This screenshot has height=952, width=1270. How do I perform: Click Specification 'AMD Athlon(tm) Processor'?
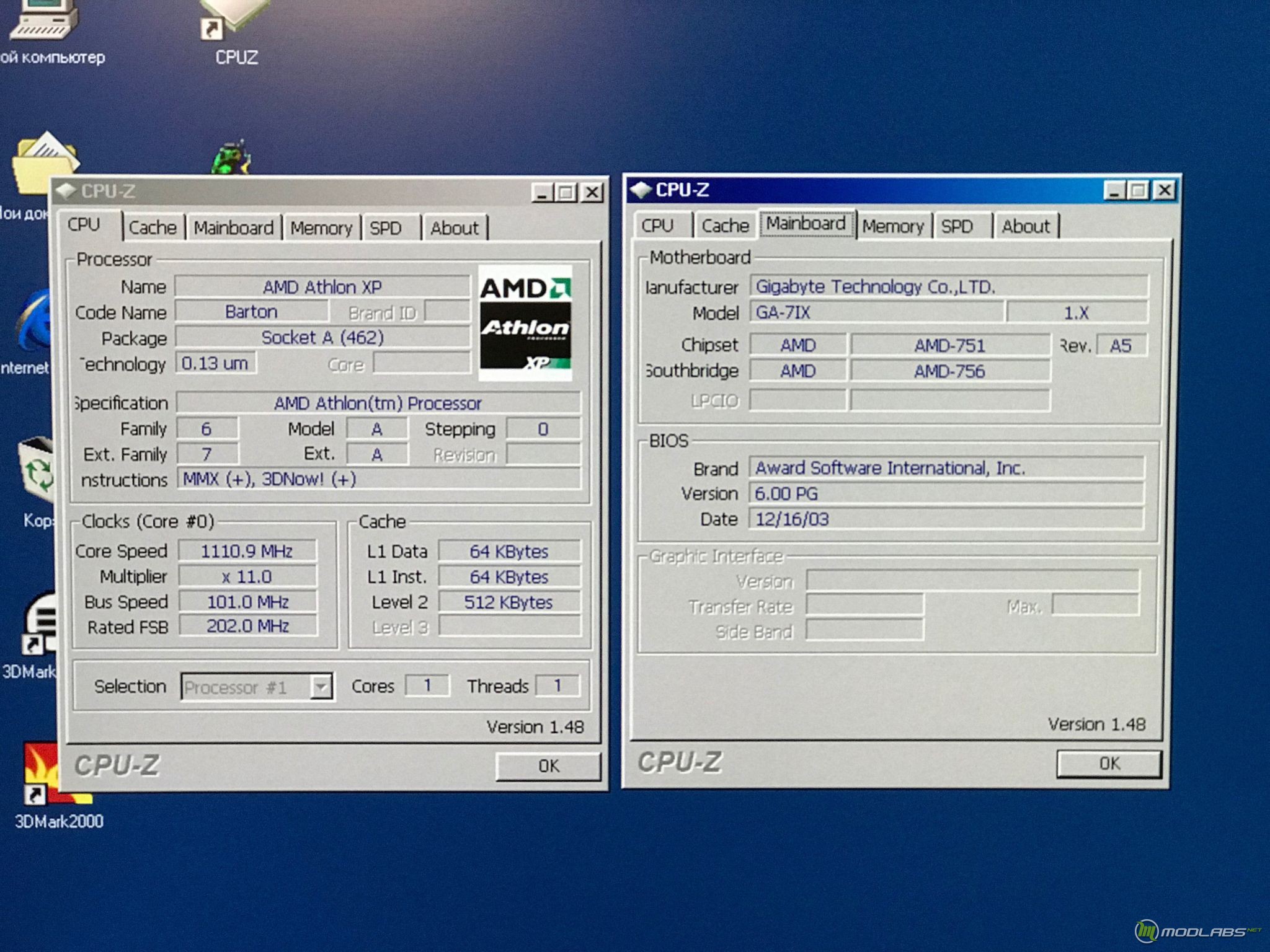pos(378,403)
